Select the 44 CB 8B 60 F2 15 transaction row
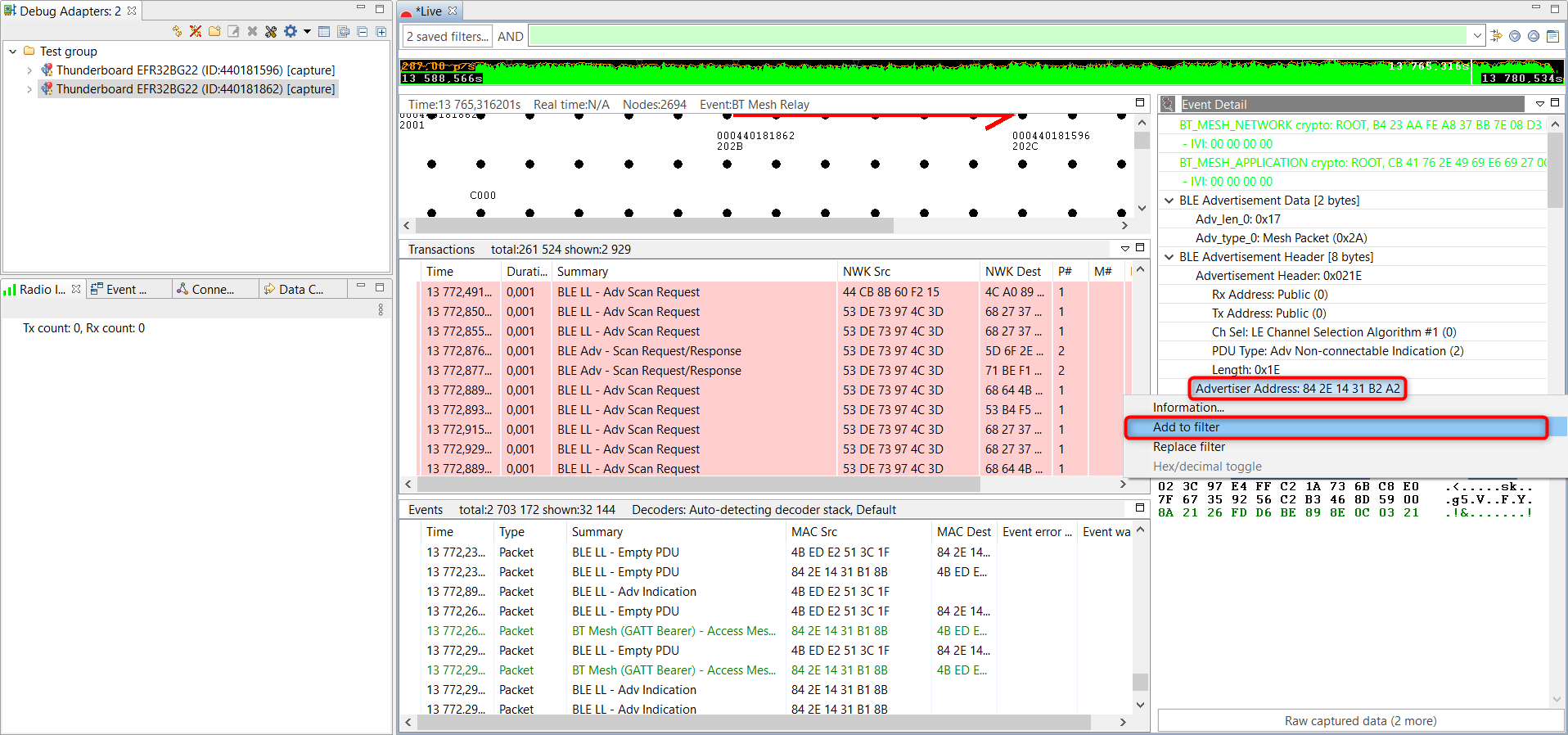Image resolution: width=1568 pixels, height=735 pixels. (x=773, y=292)
